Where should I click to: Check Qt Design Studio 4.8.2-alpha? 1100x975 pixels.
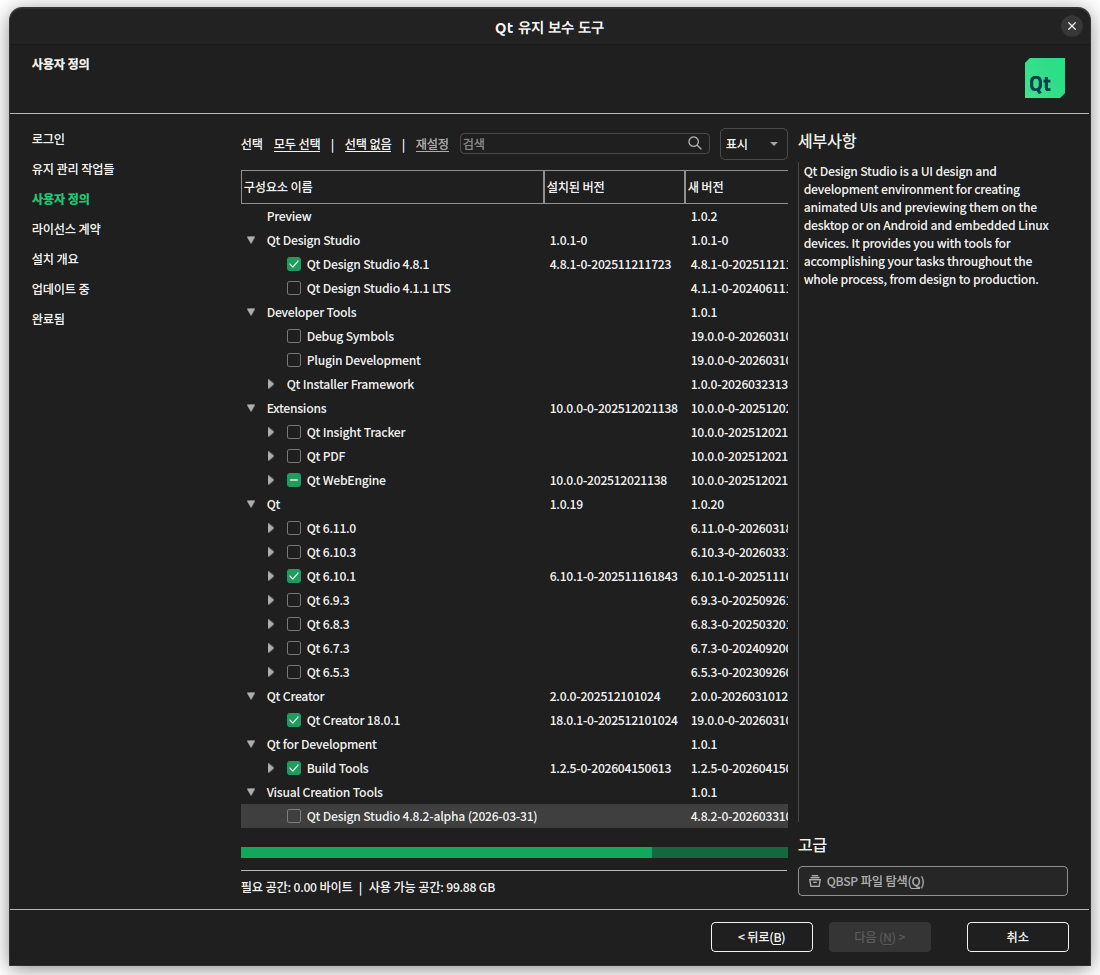tap(294, 816)
